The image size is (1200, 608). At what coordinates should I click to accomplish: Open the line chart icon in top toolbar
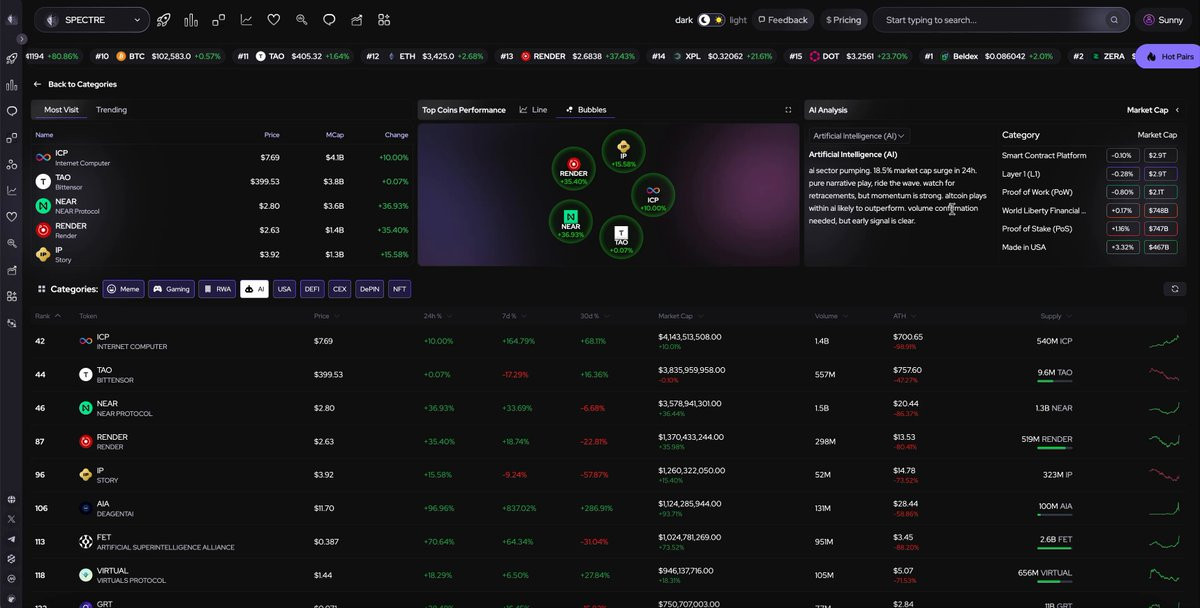pyautogui.click(x=246, y=20)
